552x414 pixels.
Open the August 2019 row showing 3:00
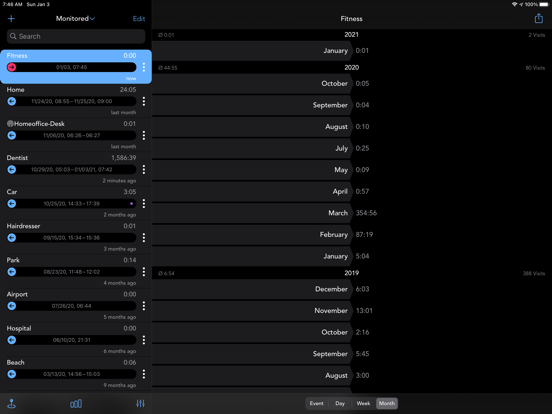click(352, 376)
